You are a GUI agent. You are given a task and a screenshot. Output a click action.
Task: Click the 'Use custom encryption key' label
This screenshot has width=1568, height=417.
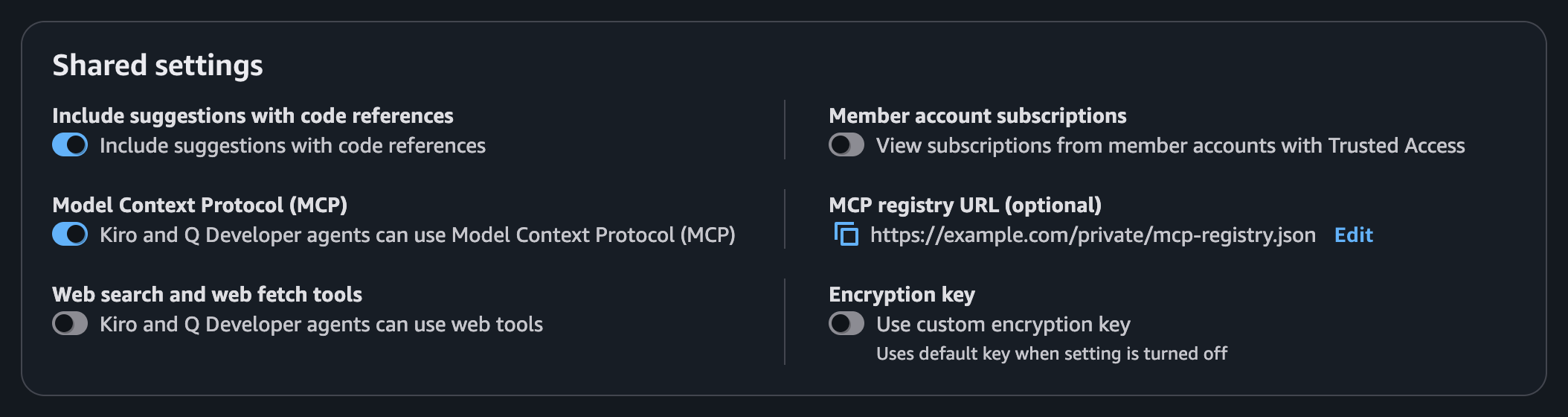1003,325
